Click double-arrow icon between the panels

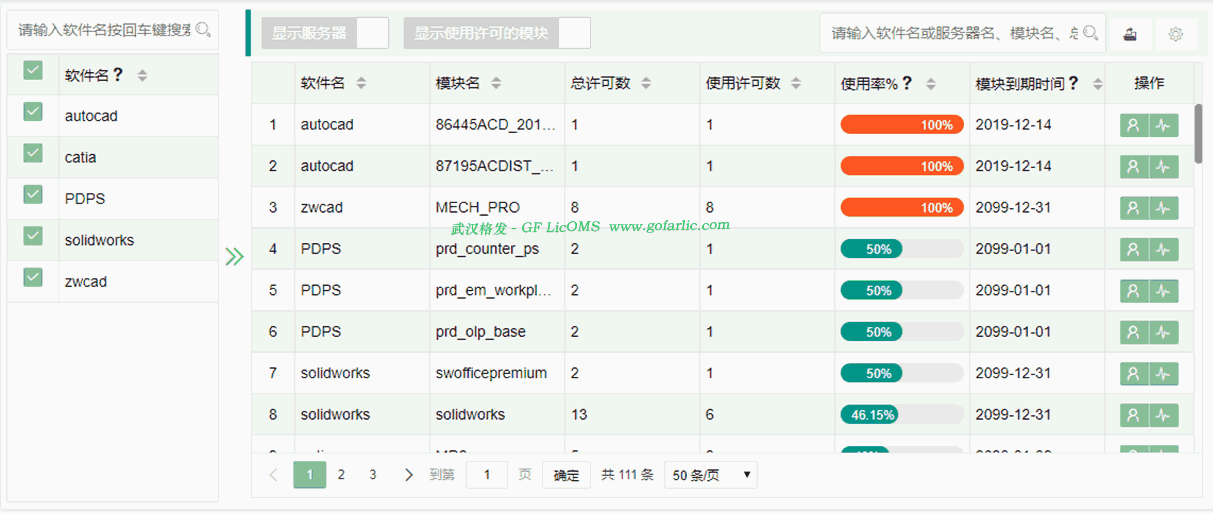click(235, 257)
